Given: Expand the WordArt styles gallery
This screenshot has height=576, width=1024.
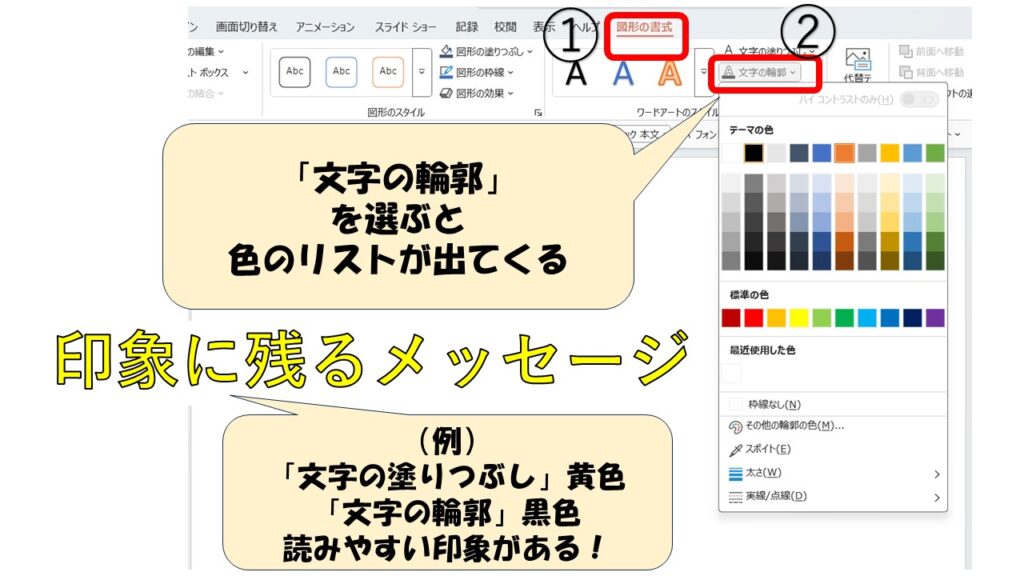Looking at the screenshot, I should (703, 72).
